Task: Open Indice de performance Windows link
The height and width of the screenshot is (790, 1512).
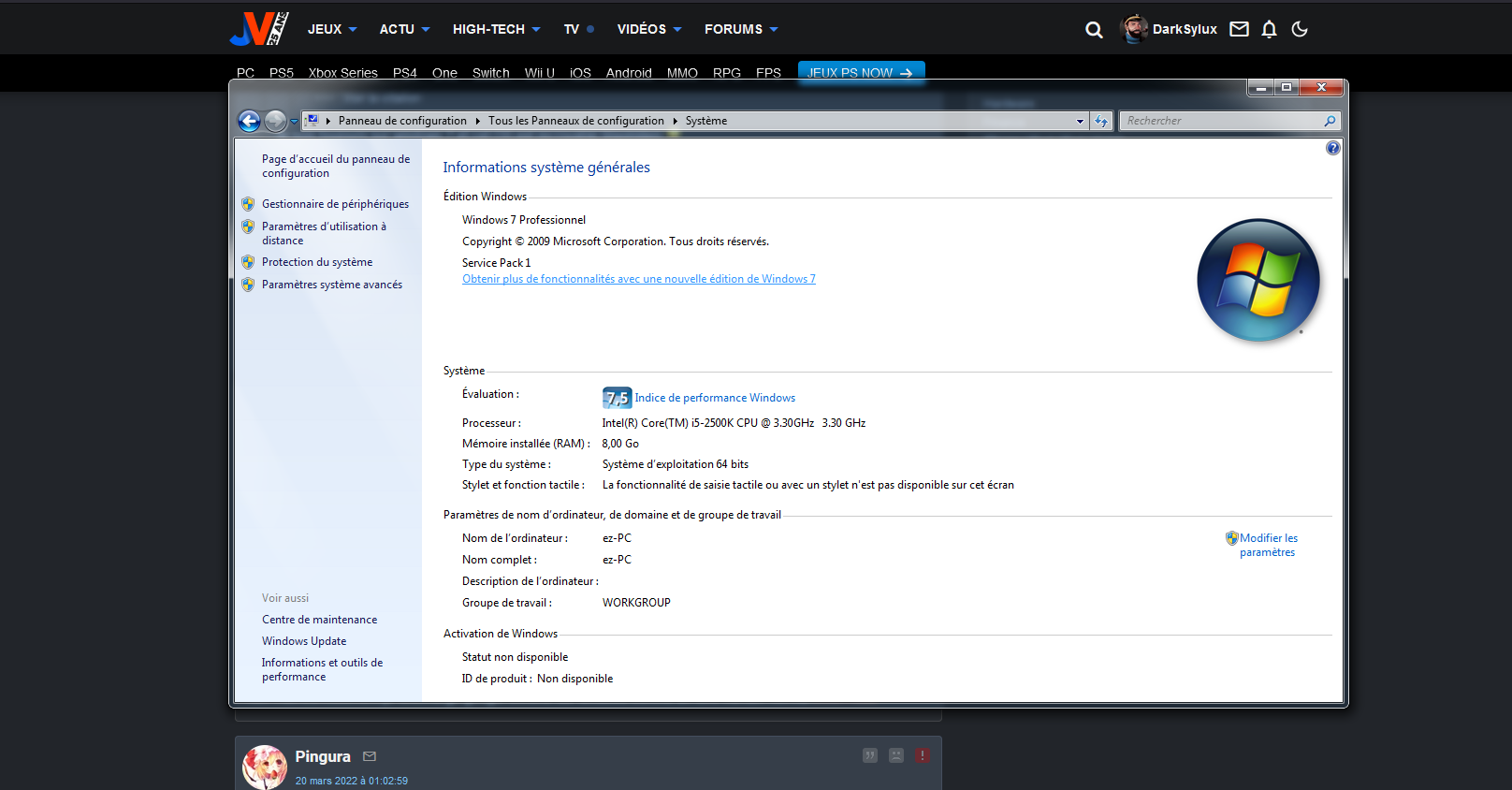Action: click(715, 398)
